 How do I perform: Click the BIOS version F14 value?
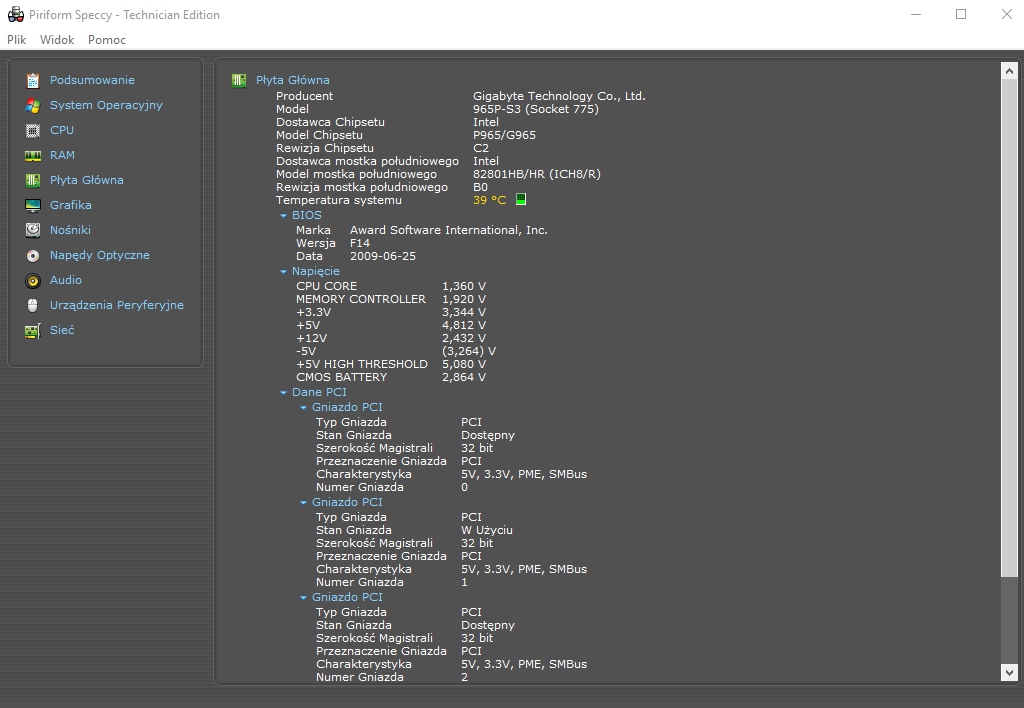(360, 243)
